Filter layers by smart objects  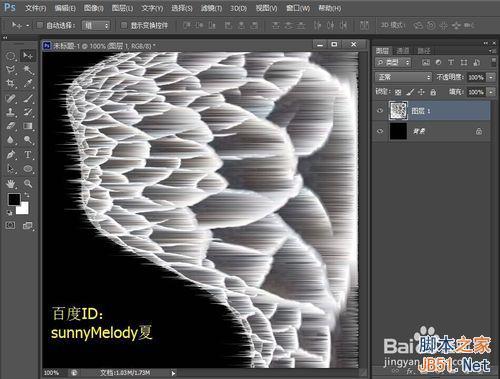click(x=477, y=62)
